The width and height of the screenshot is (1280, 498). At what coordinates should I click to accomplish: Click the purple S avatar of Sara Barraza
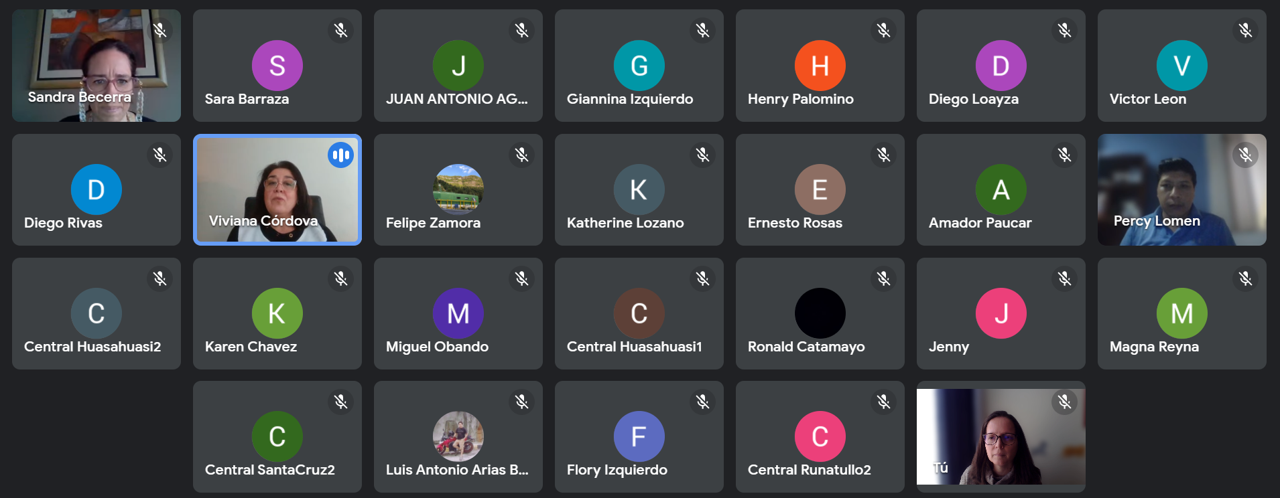[277, 66]
